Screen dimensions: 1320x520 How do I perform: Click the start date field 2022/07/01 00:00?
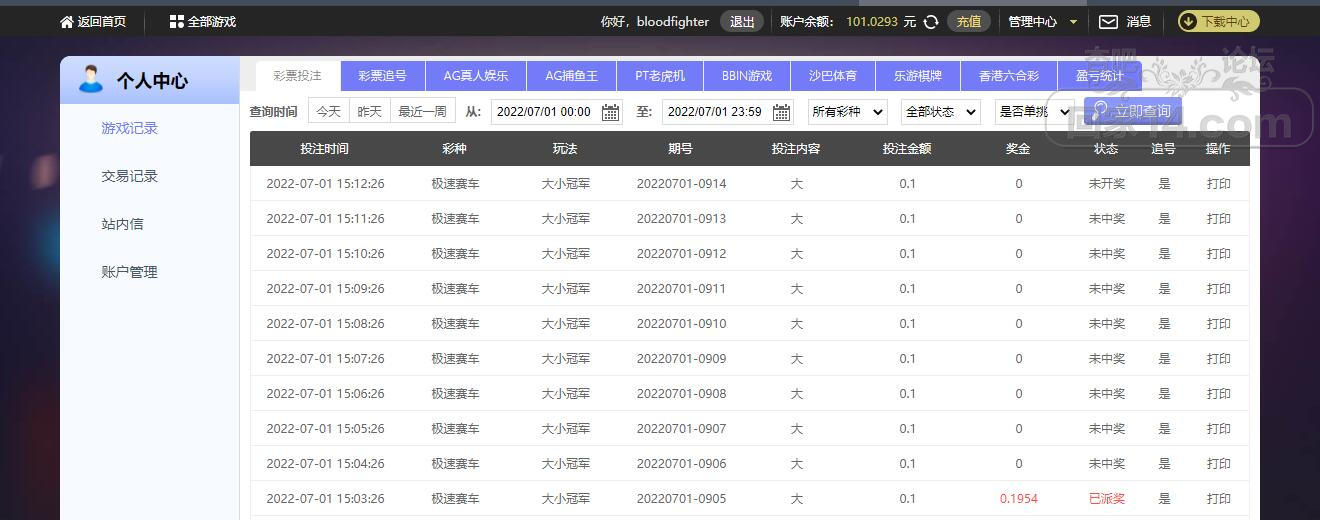point(557,112)
